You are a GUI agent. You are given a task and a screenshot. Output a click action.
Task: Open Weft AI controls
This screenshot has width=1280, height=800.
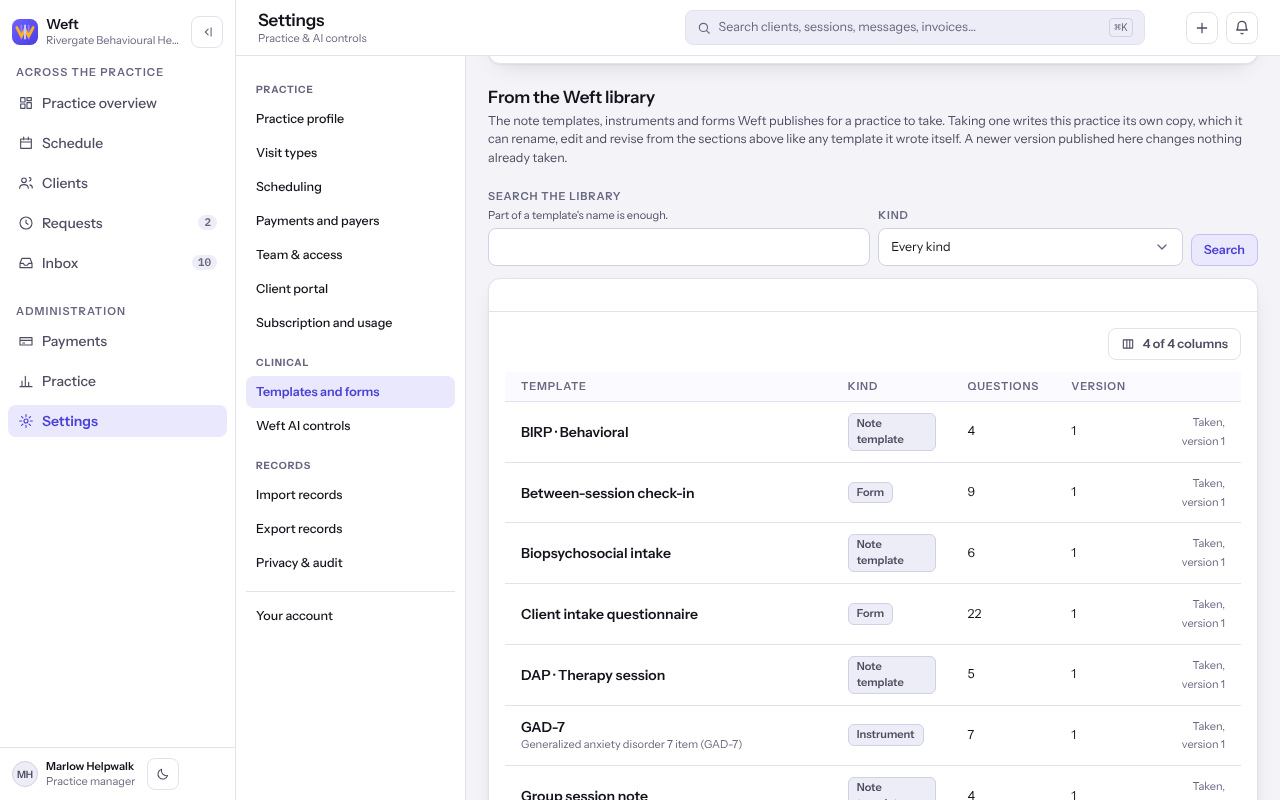(350, 426)
